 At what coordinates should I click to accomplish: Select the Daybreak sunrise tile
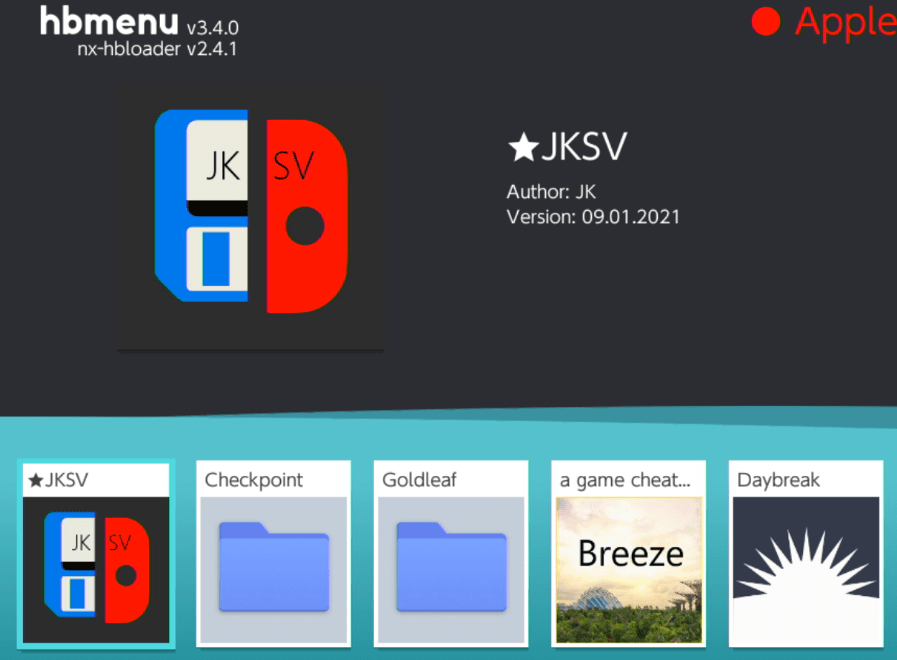(x=806, y=554)
